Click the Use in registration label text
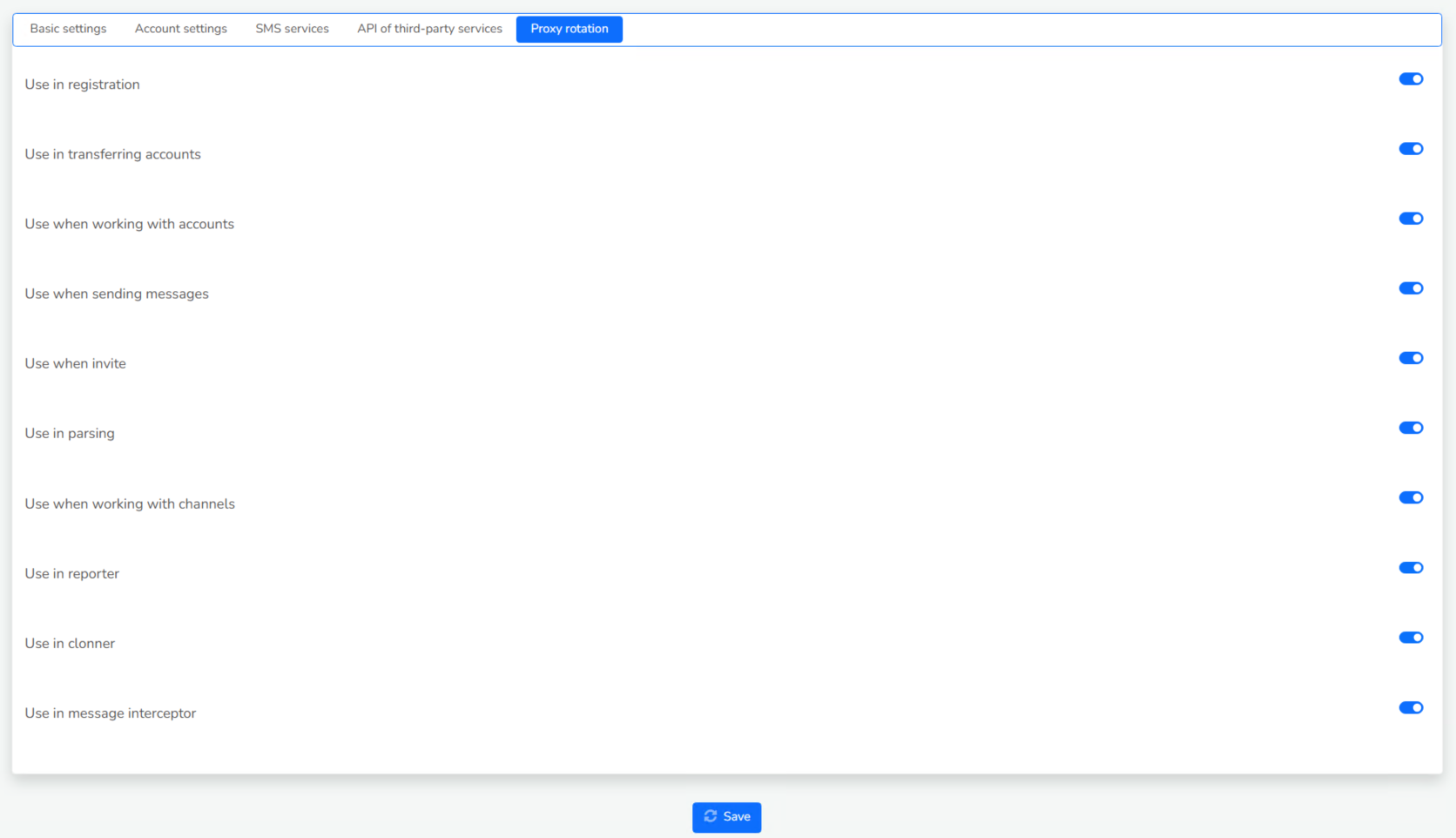This screenshot has width=1456, height=838. [82, 84]
